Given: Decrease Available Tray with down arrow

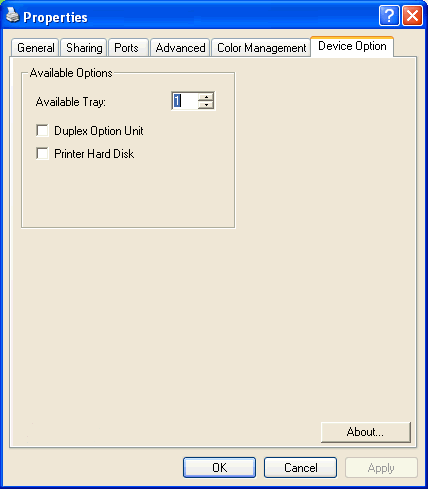Looking at the screenshot, I should [x=206, y=105].
